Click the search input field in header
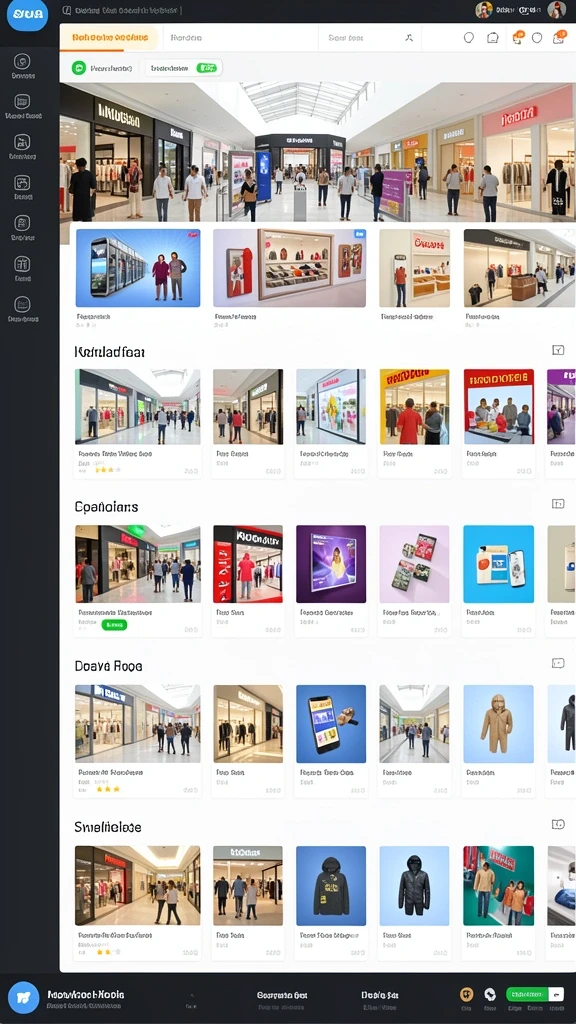The height and width of the screenshot is (1024, 576). pyautogui.click(x=370, y=38)
